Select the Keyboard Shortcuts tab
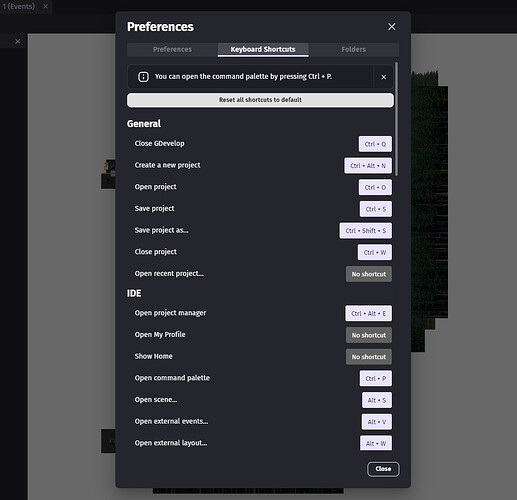 [x=263, y=49]
